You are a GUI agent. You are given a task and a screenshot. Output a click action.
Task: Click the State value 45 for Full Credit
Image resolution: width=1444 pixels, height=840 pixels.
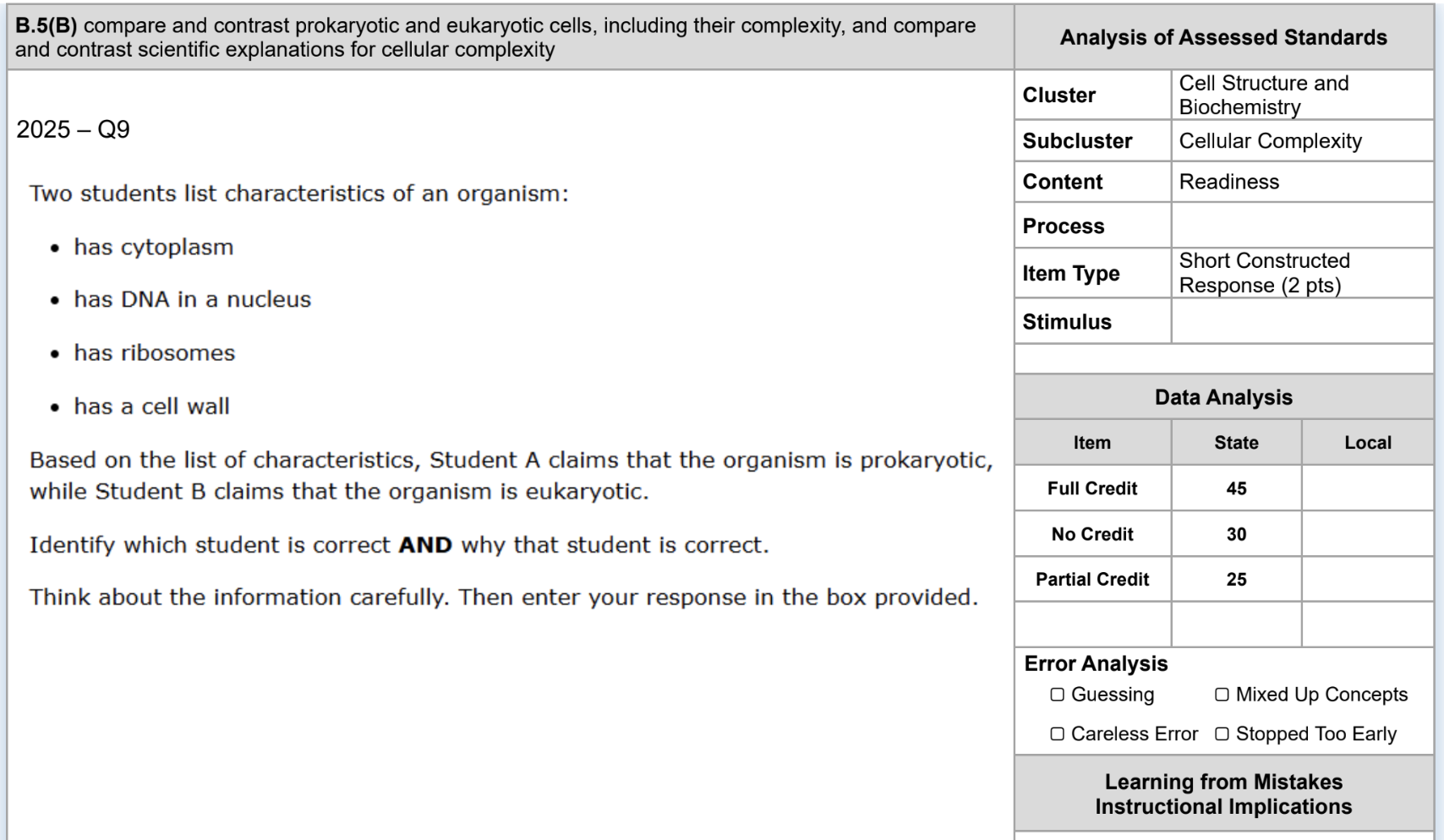1236,488
